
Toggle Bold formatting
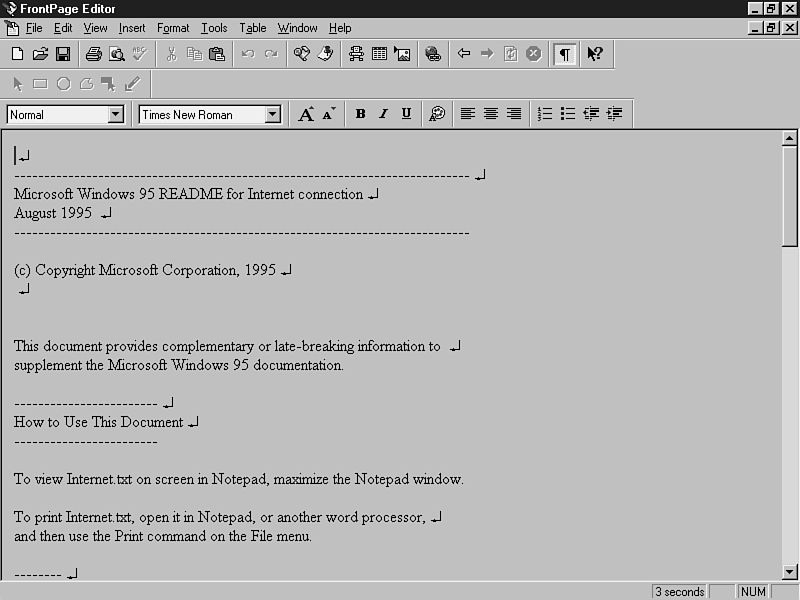click(x=360, y=114)
